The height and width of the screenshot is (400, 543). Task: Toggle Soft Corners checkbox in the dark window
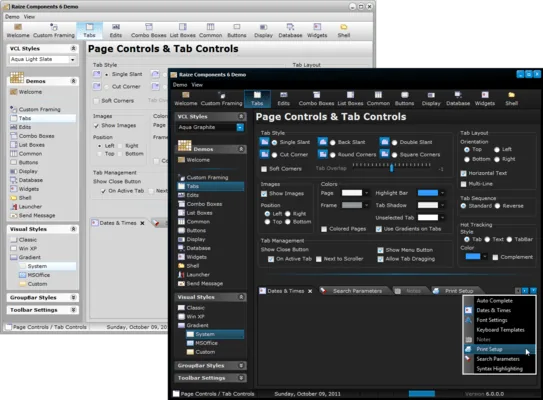pos(264,169)
